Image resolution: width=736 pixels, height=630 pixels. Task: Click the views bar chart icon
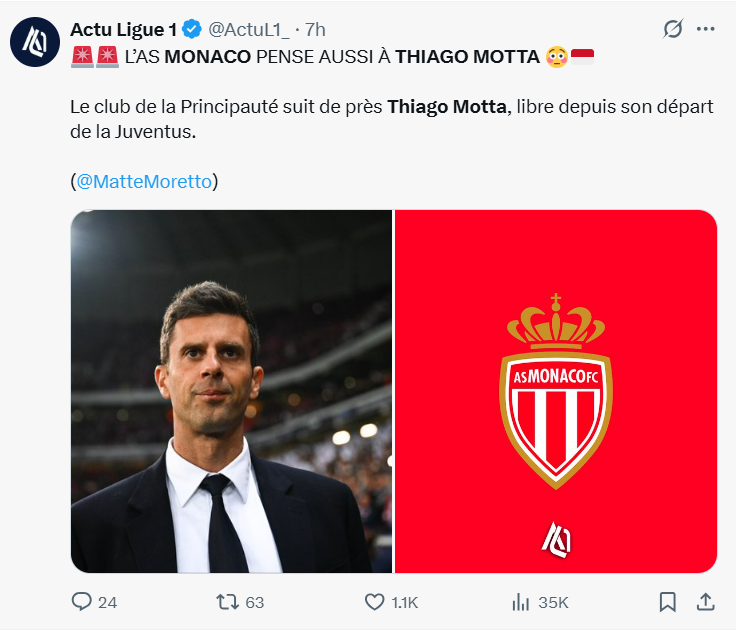pos(520,602)
